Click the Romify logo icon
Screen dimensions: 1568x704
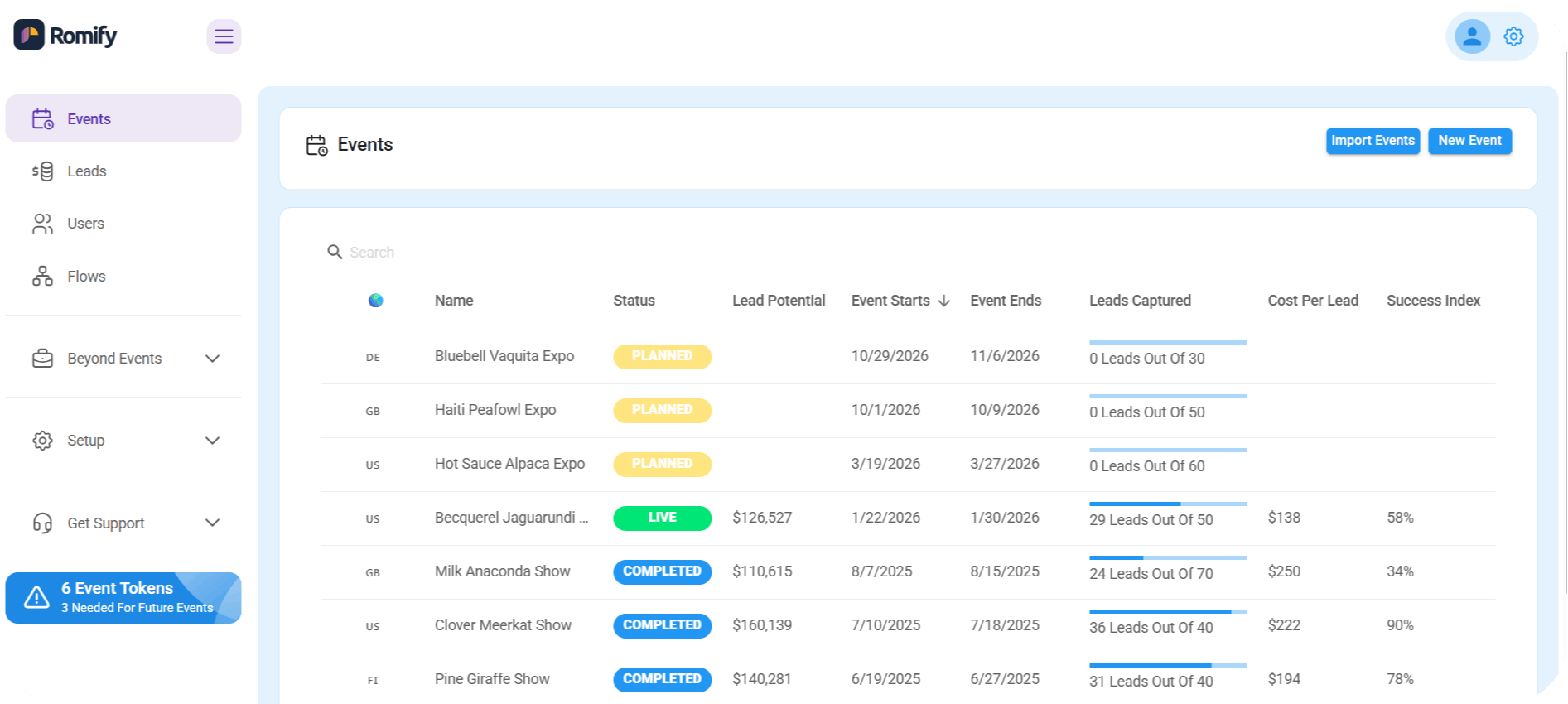pos(29,36)
